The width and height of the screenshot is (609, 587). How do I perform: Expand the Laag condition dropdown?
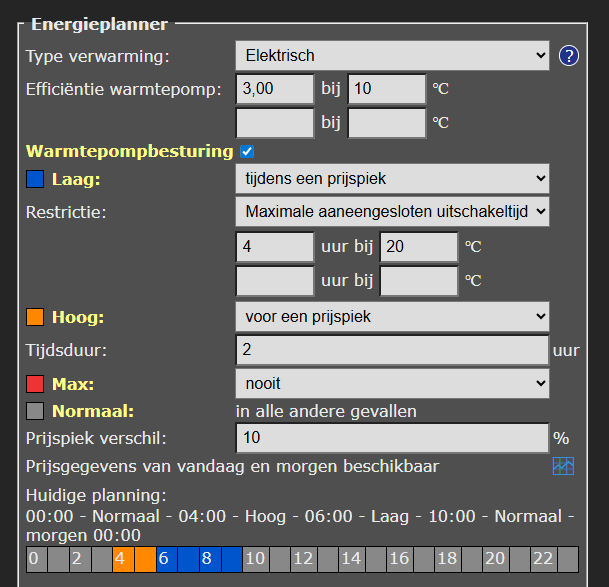[x=392, y=179]
